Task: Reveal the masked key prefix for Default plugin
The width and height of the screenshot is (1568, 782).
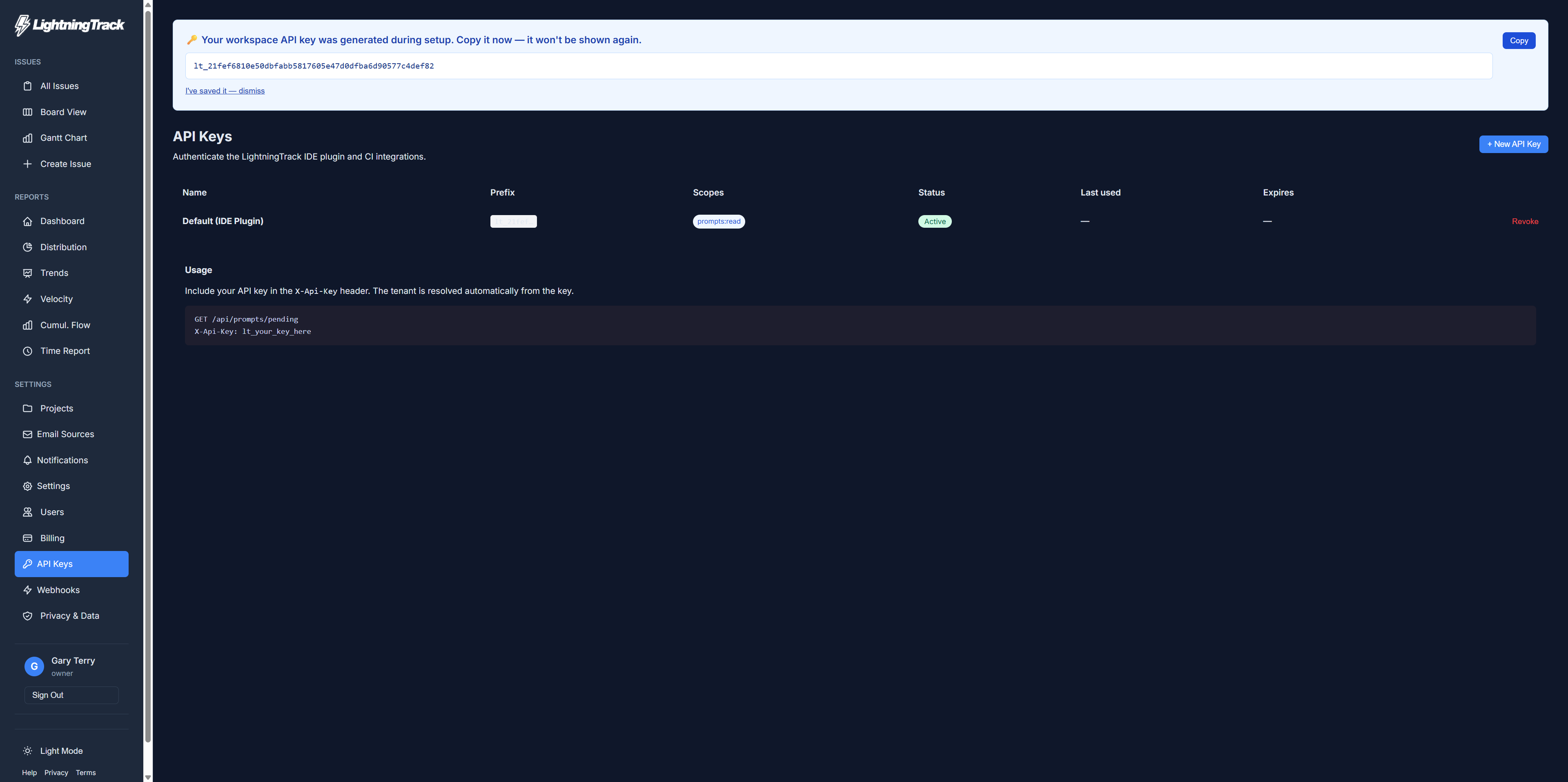Action: pyautogui.click(x=513, y=221)
